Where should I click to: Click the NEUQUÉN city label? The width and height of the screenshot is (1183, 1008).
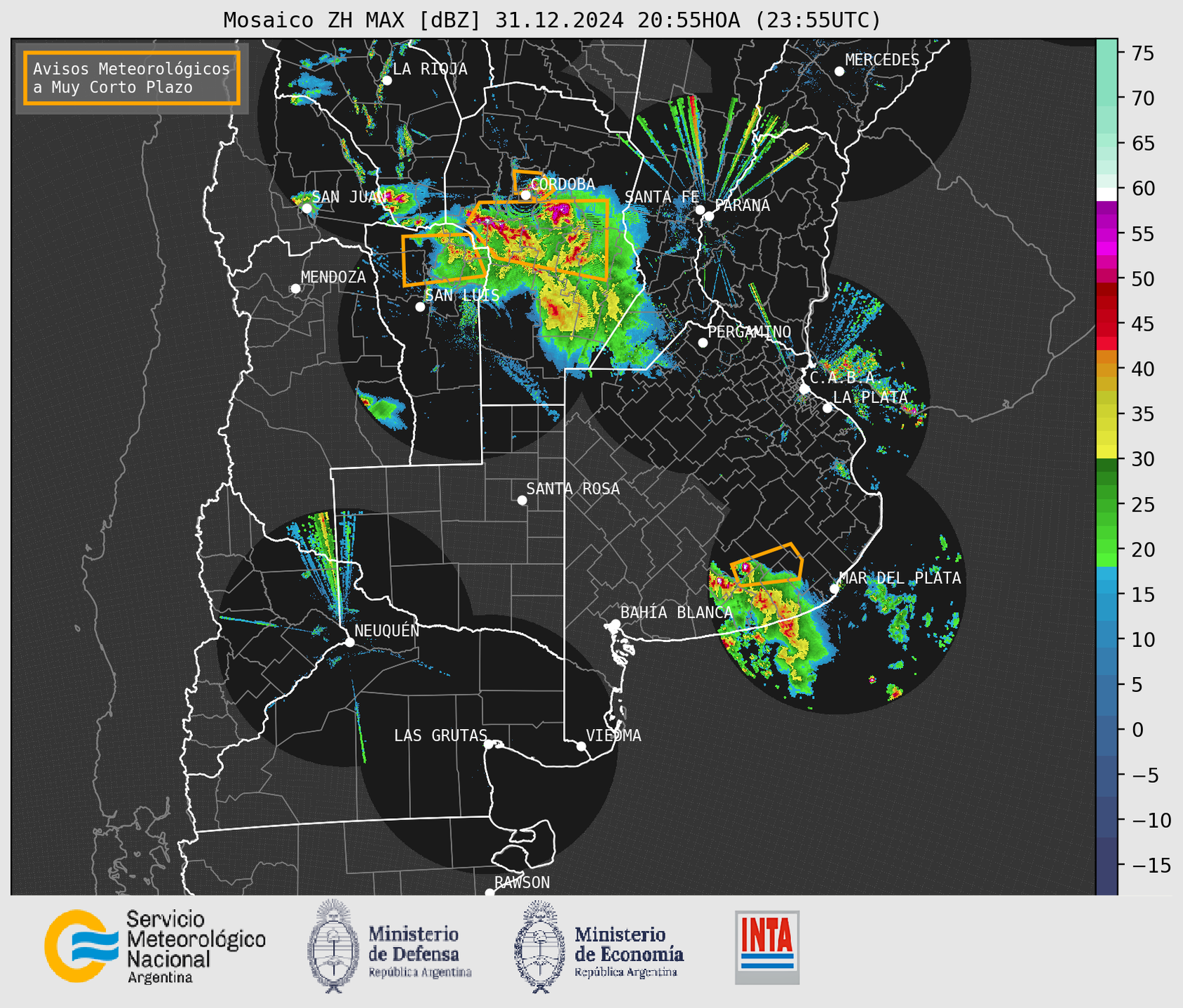[x=386, y=630]
